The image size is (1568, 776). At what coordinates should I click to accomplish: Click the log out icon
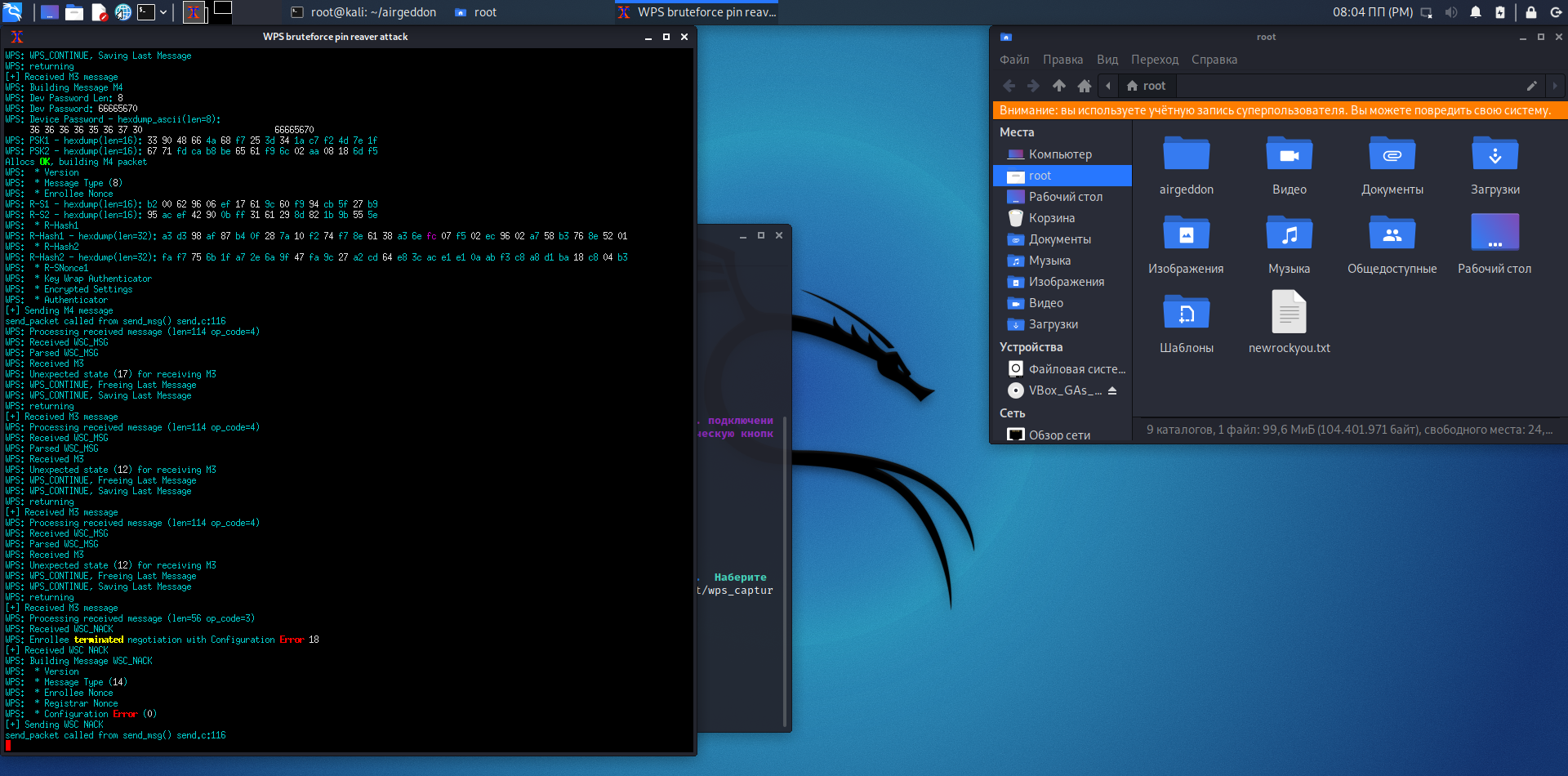tap(1556, 12)
